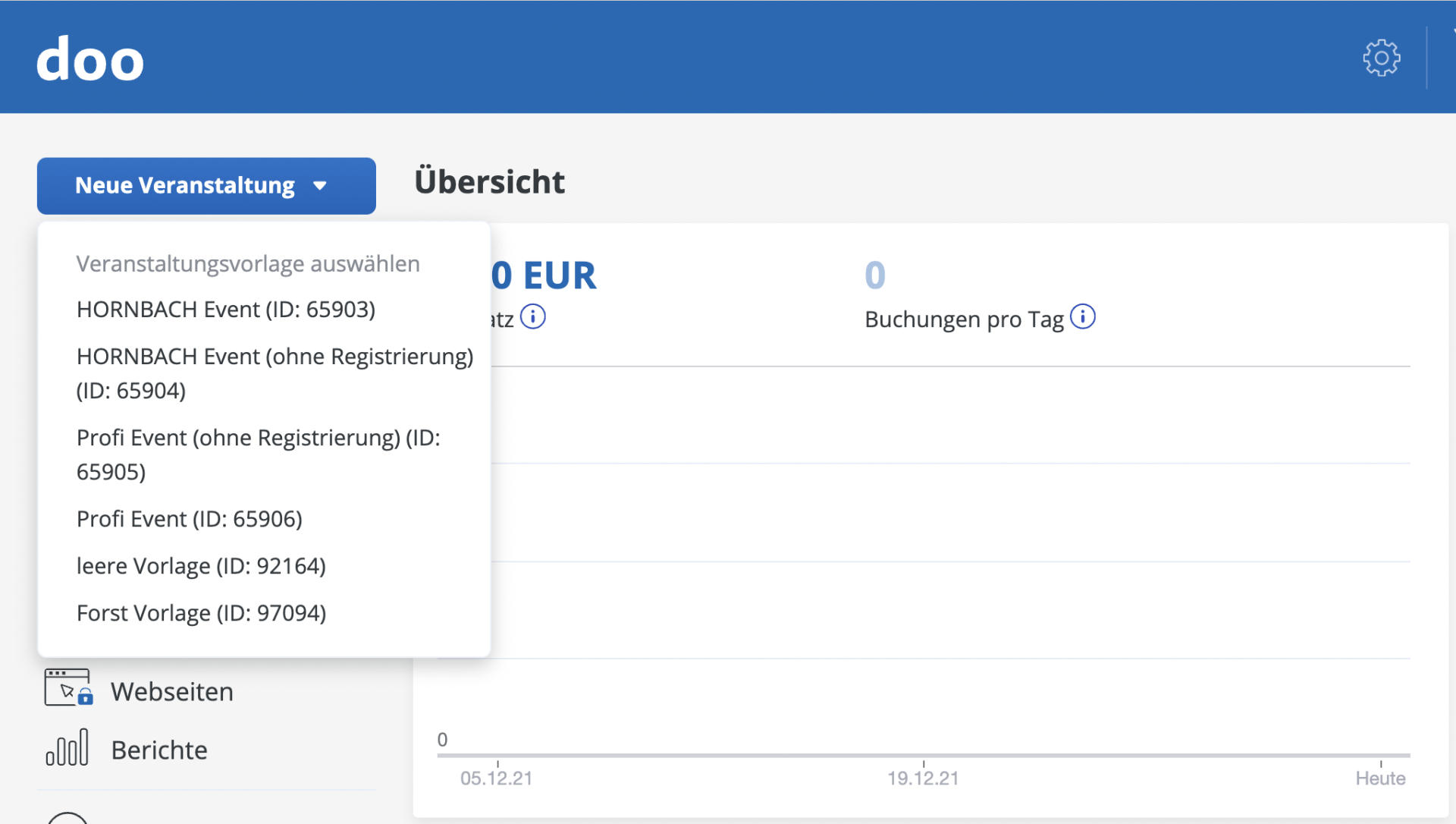Click the doo logo
The image size is (1456, 824).
pos(90,60)
